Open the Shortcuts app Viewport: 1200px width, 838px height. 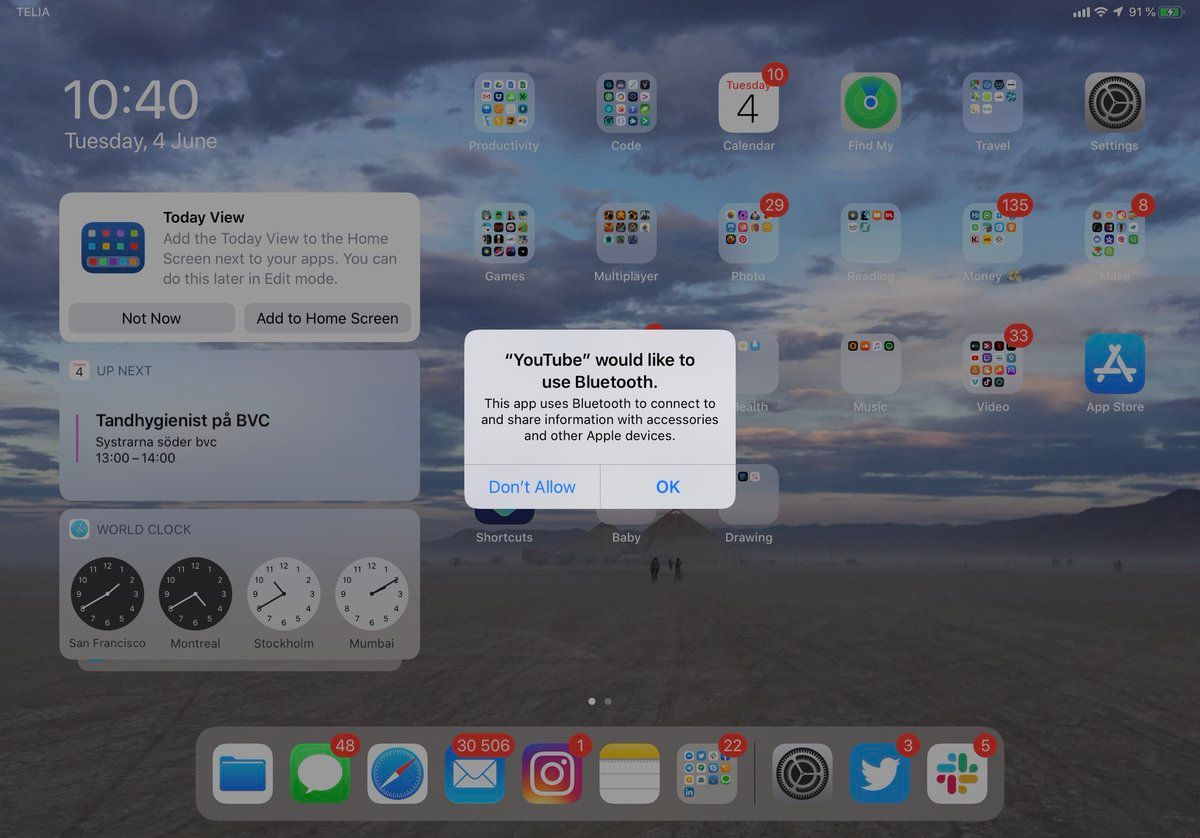click(504, 516)
